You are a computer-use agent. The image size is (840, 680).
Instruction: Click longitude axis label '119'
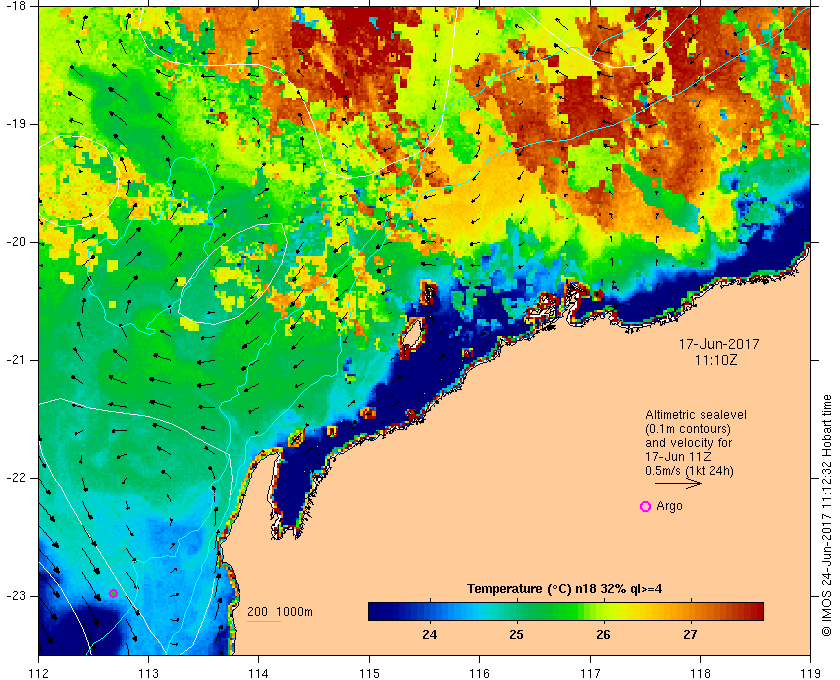pyautogui.click(x=811, y=672)
